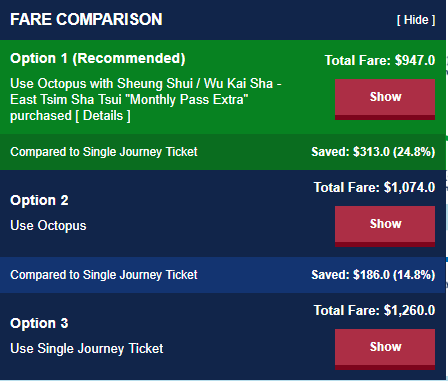Select the Option 2 title
The width and height of the screenshot is (448, 381).
[x=39, y=200]
